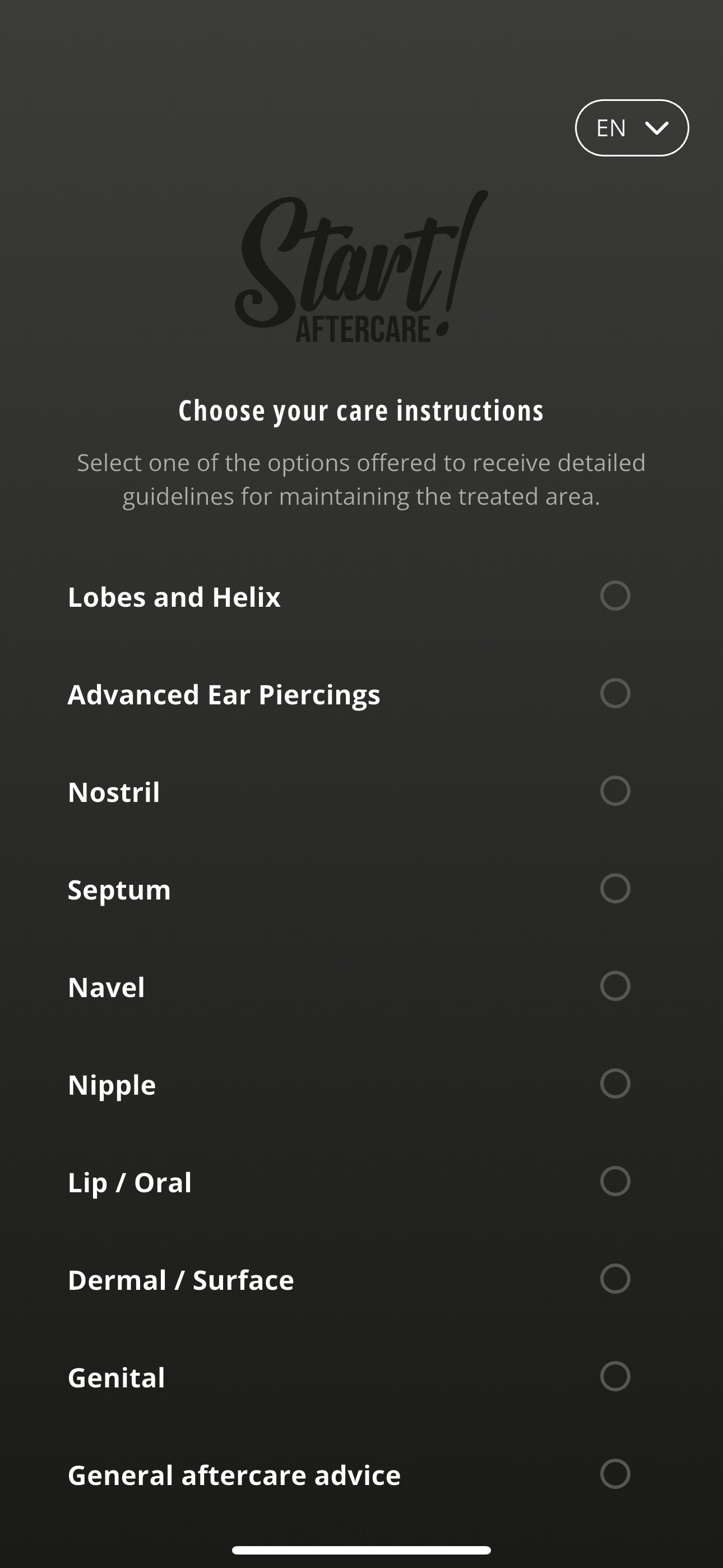Tap the Septum option text
The image size is (723, 1568).
click(x=119, y=890)
